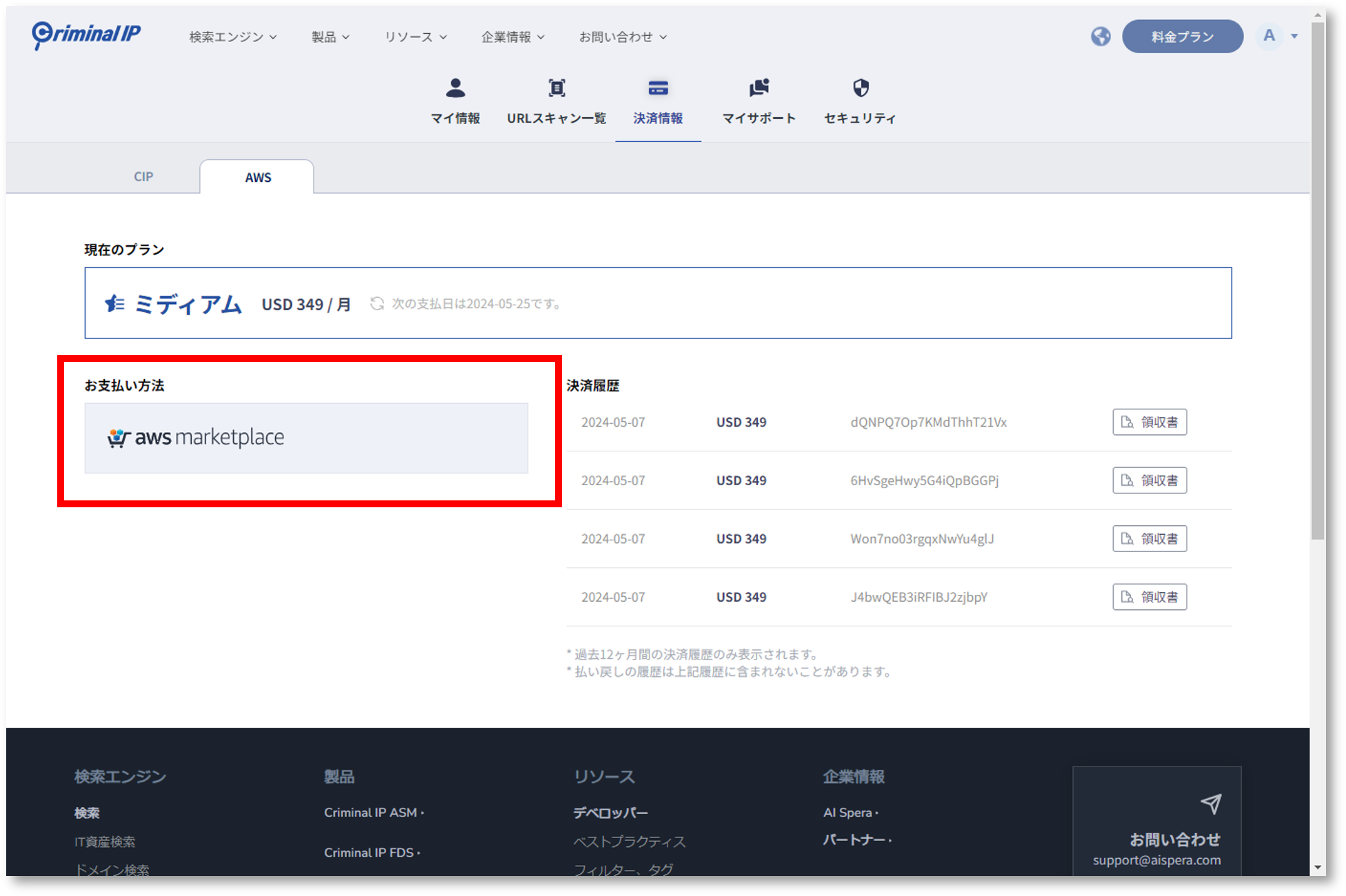Download 領収書 for dQNPQ7Op7KMdThhT21Vx payment
Image resolution: width=1346 pixels, height=896 pixels.
(1149, 422)
